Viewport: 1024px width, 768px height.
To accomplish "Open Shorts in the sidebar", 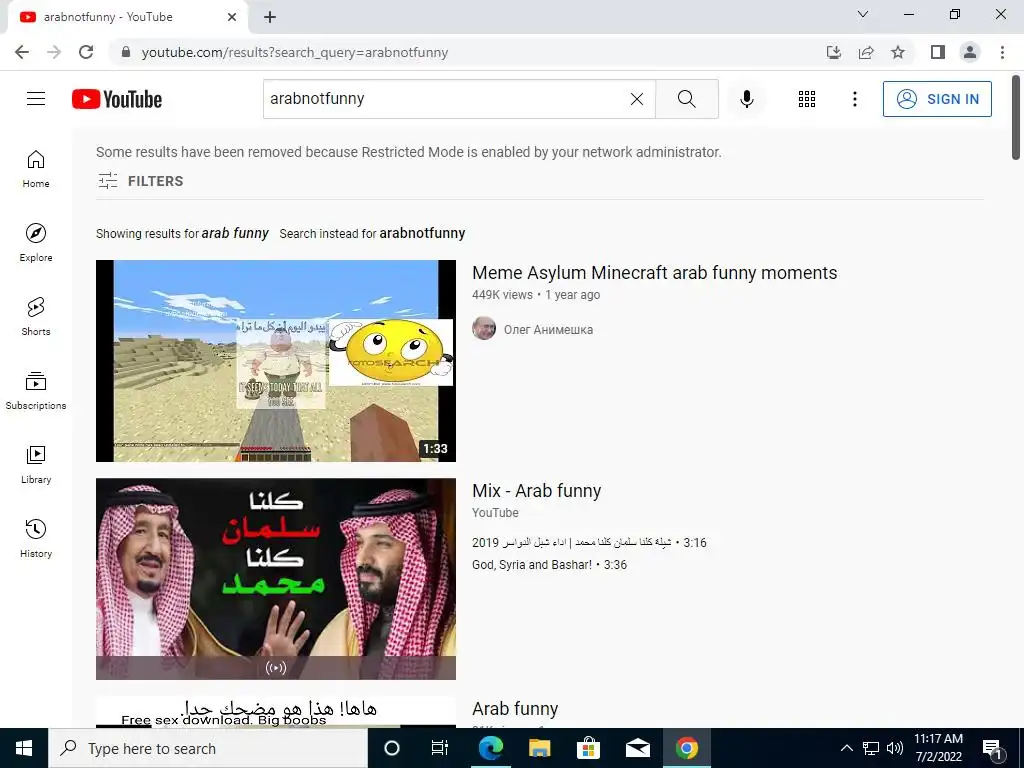I will (36, 317).
